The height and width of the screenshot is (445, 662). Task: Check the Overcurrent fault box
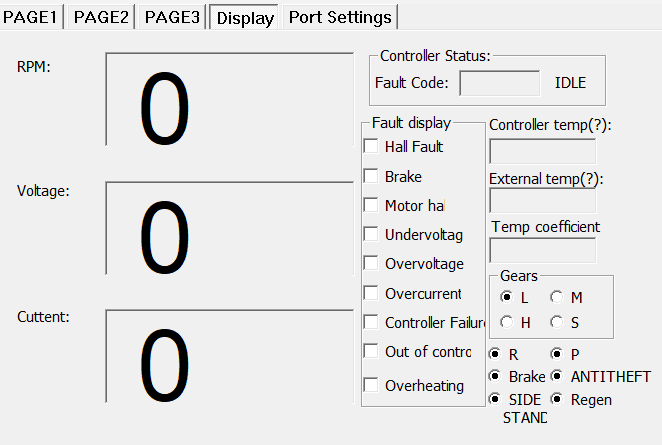[371, 293]
